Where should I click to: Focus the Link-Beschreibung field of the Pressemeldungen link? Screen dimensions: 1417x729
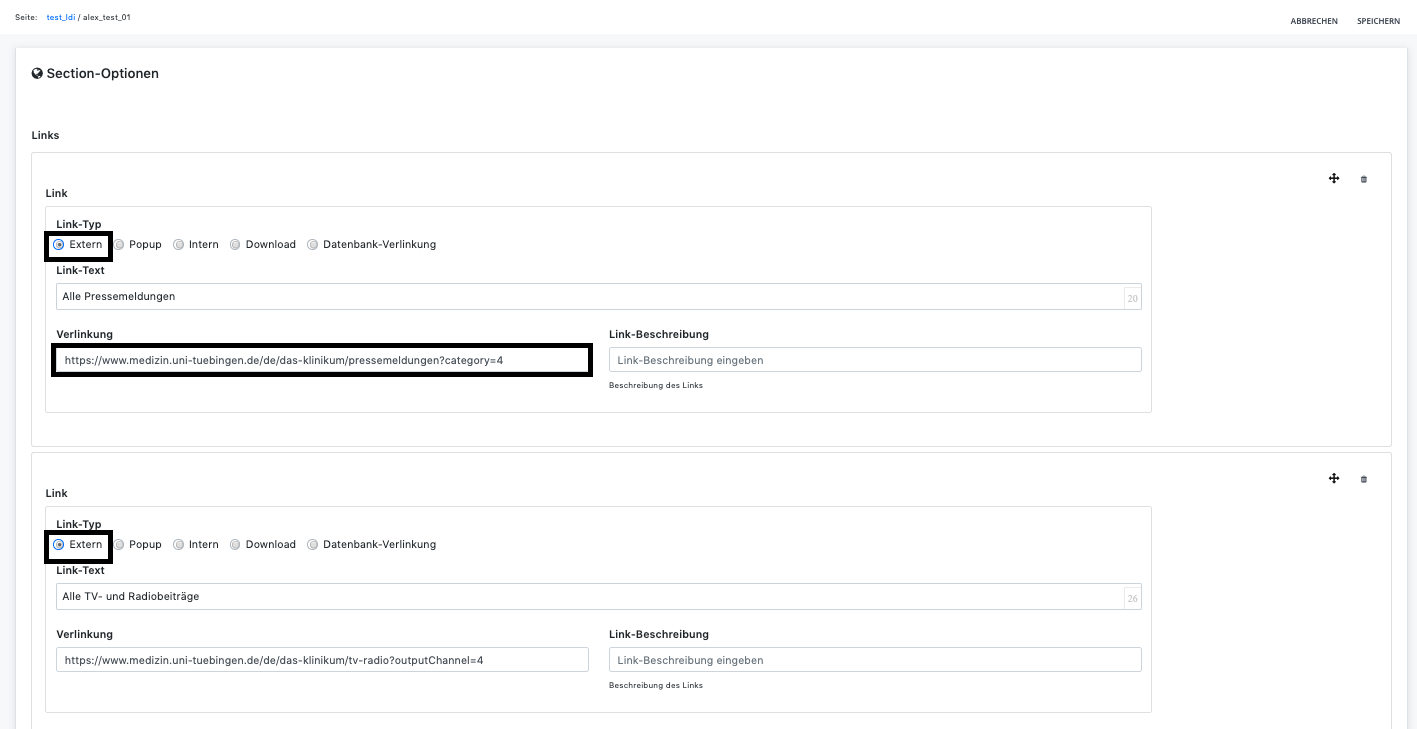click(x=875, y=360)
